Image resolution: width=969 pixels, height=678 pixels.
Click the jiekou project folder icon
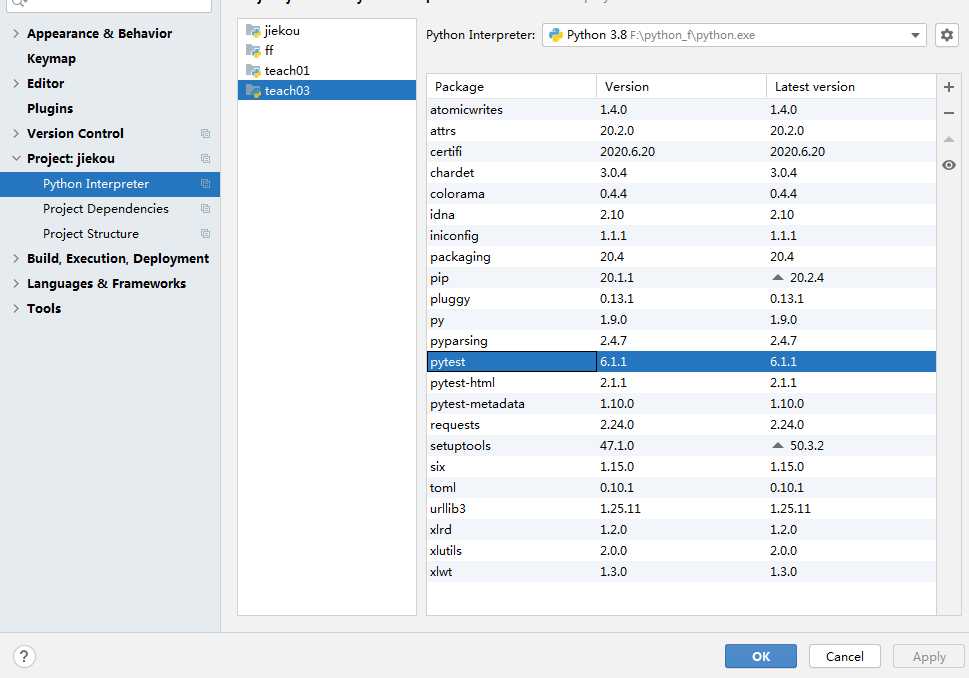253,30
